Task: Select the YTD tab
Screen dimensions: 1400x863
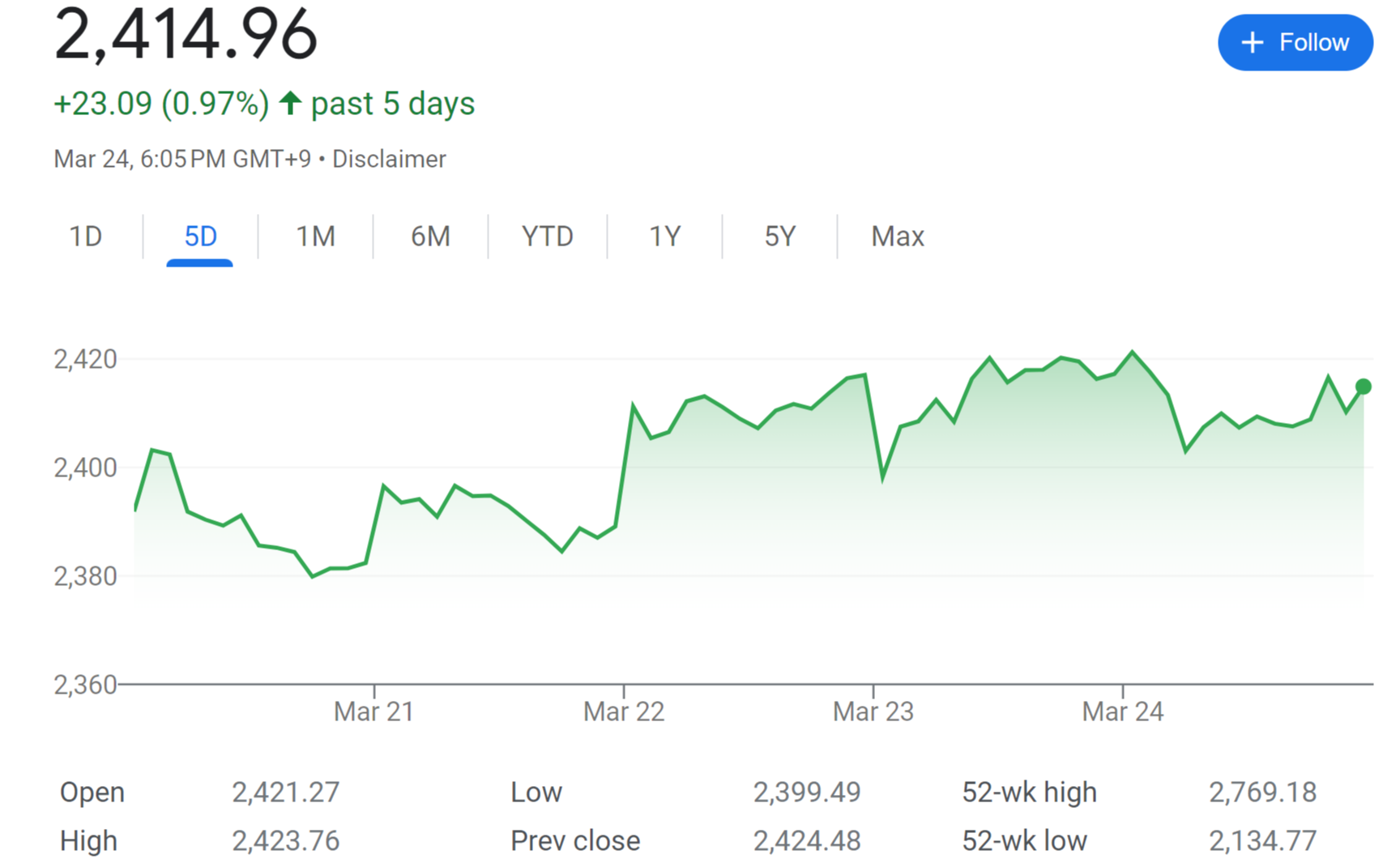Action: point(547,237)
